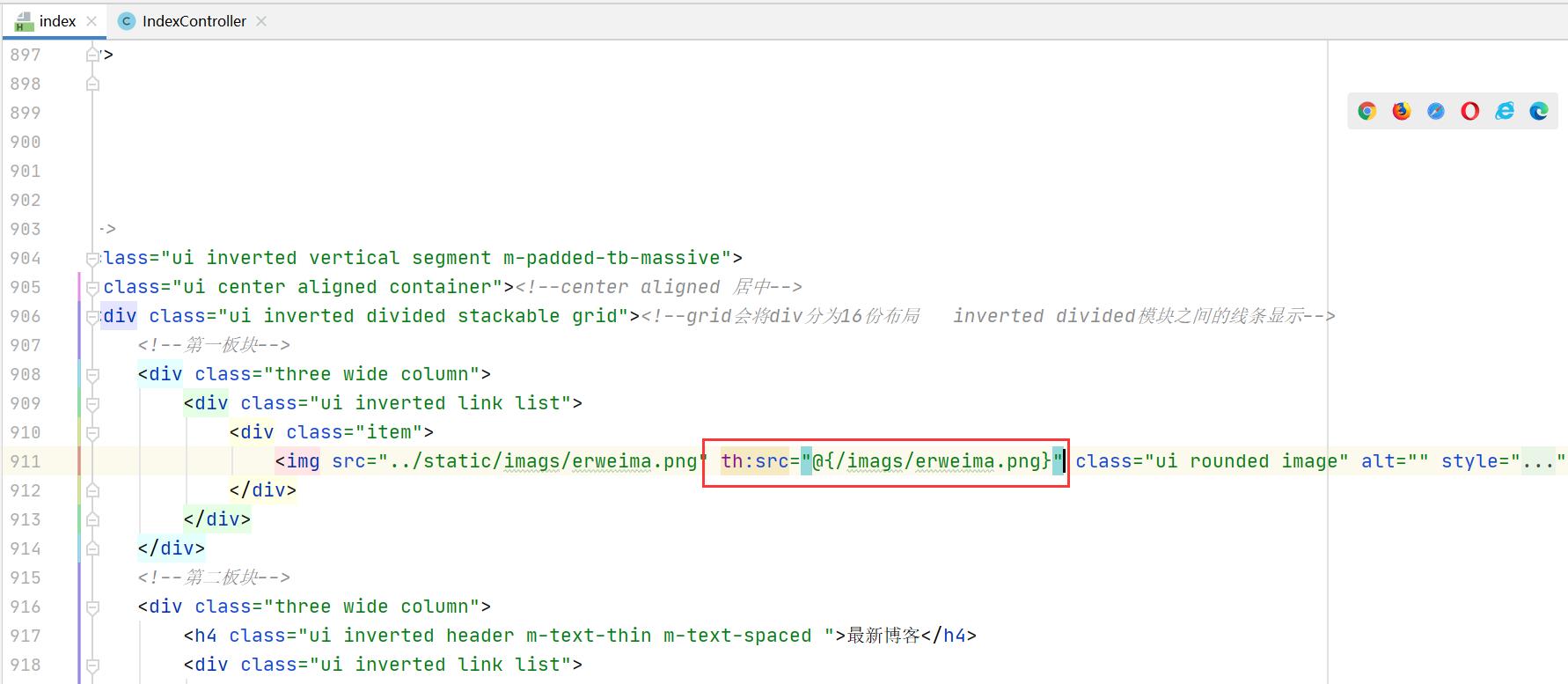Open page preview in Chrome browser
Screen dimensions: 1568x684
[x=1367, y=111]
